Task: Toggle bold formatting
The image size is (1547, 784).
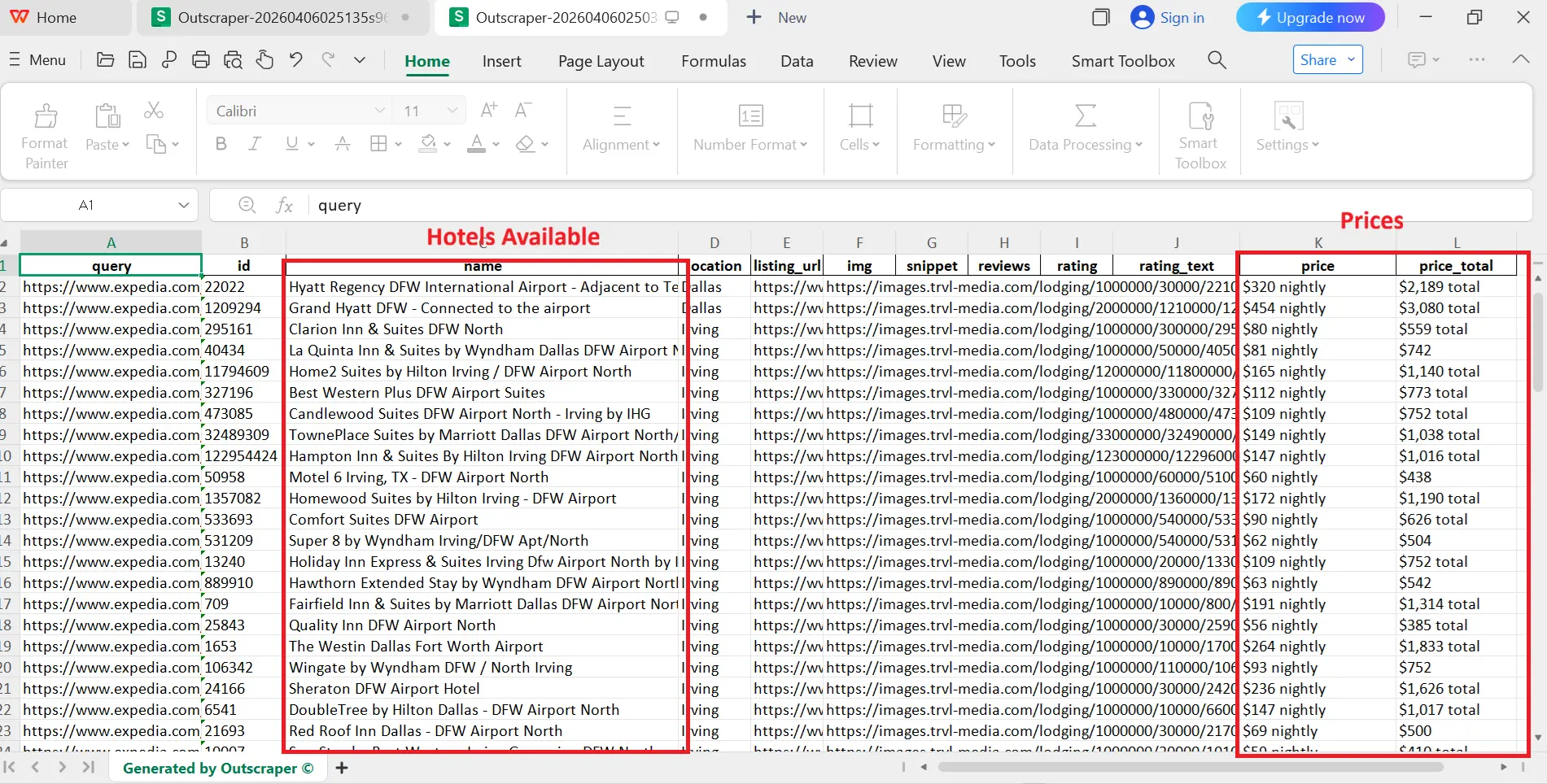Action: [x=221, y=144]
